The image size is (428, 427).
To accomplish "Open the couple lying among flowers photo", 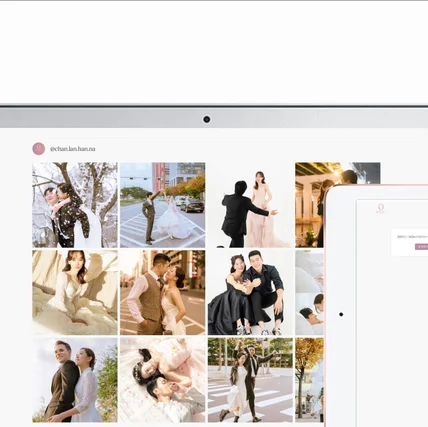I will pyautogui.click(x=163, y=380).
